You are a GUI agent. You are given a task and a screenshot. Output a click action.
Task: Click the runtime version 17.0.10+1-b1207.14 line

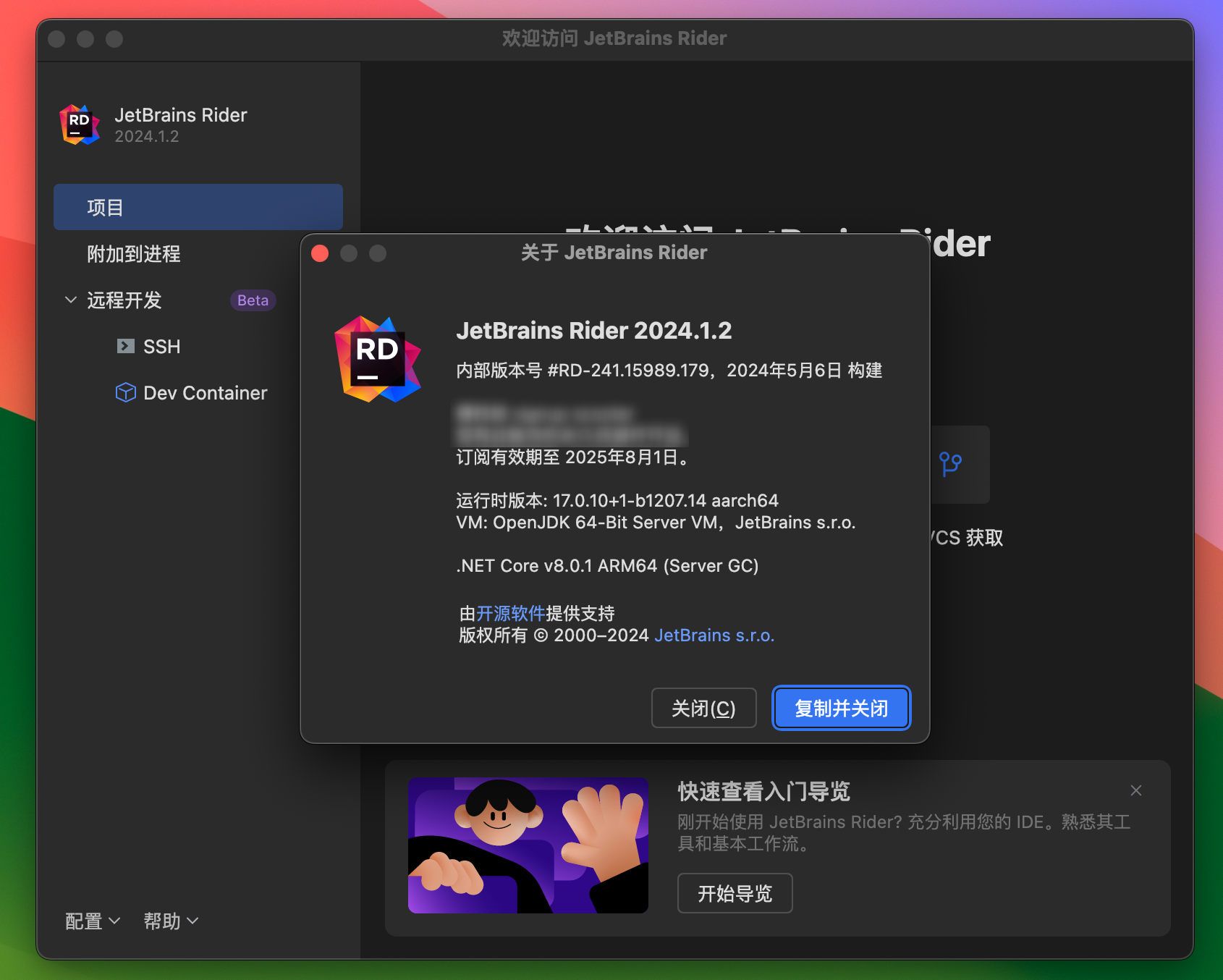pyautogui.click(x=617, y=501)
